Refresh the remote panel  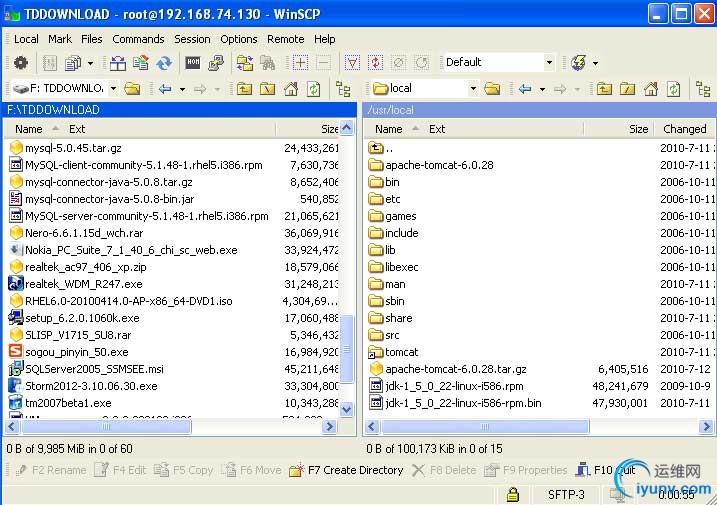[674, 89]
